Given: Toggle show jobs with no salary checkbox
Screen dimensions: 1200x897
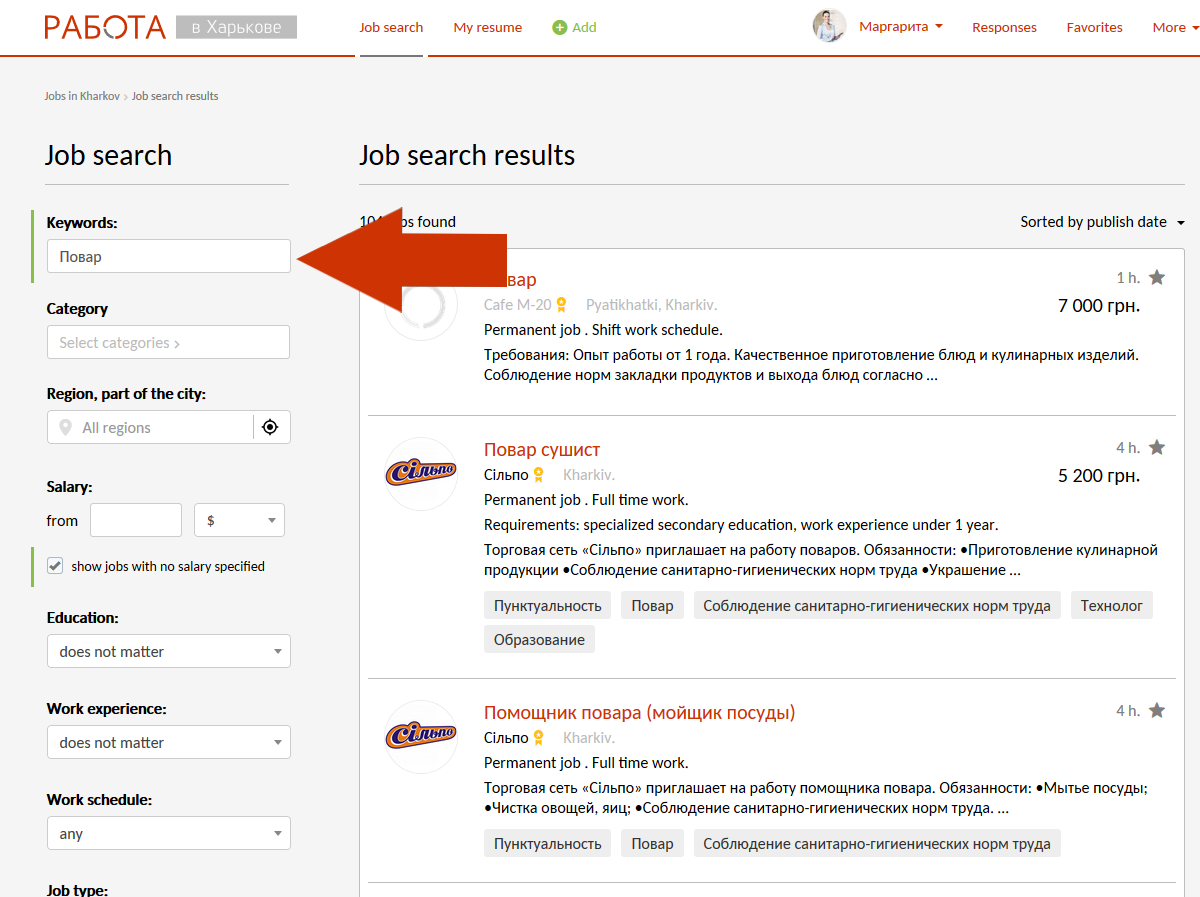Looking at the screenshot, I should click(x=55, y=566).
